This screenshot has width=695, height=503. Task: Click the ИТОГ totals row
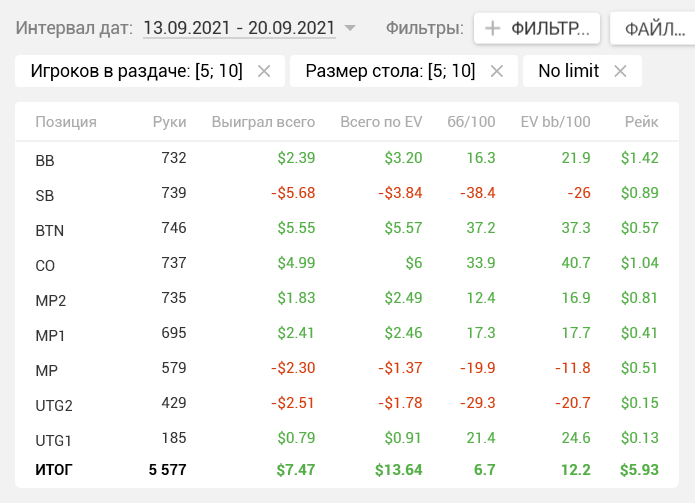pyautogui.click(x=54, y=469)
